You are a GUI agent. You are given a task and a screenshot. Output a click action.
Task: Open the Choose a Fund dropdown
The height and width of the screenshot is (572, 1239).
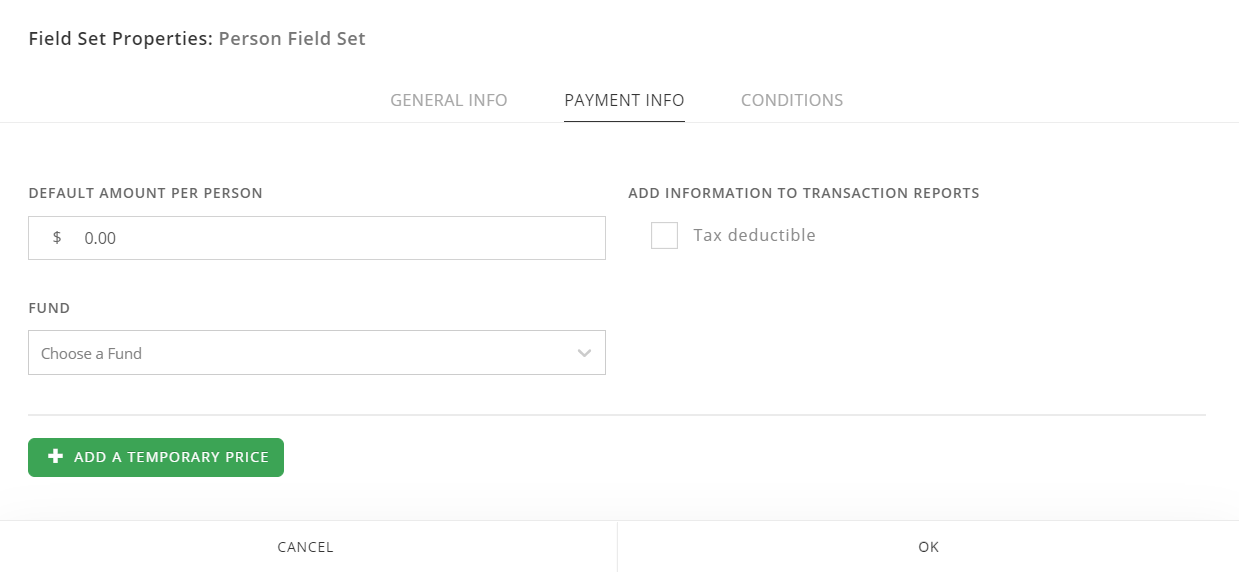(316, 353)
